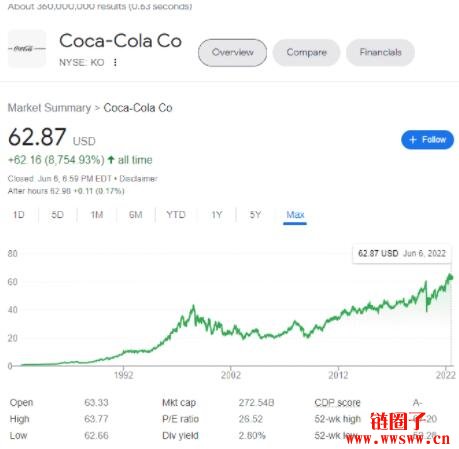Select the 6M time range
The width and height of the screenshot is (459, 449).
click(136, 215)
